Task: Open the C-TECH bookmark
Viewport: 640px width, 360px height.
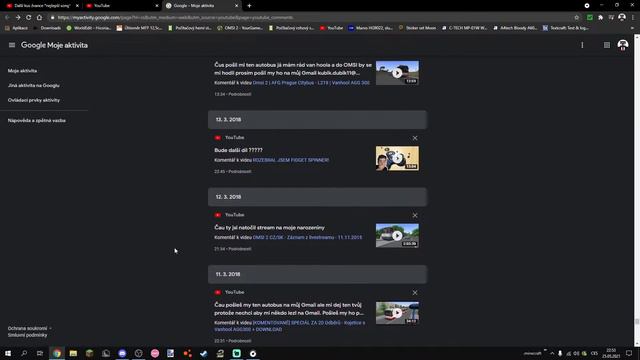Action: (x=464, y=28)
